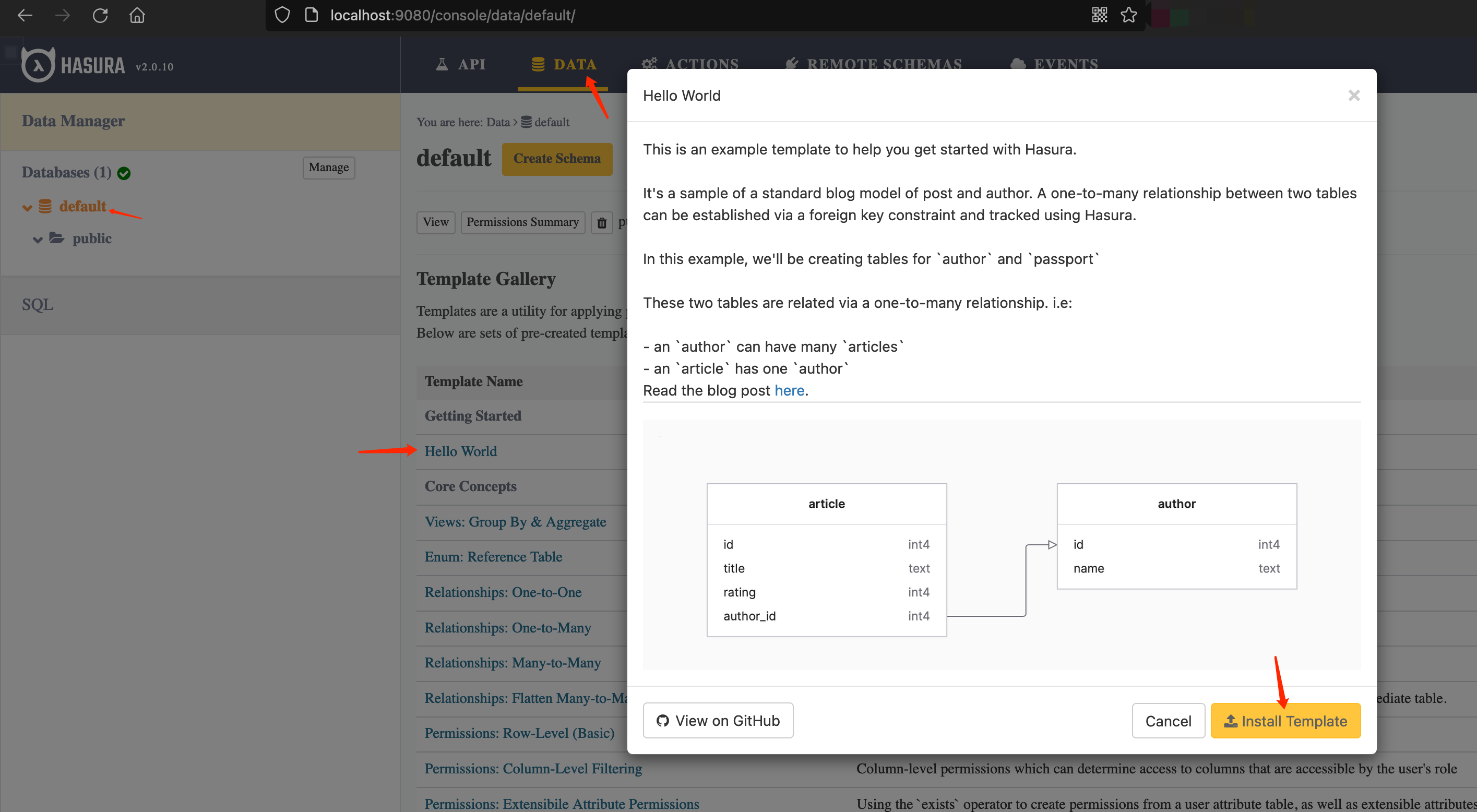Collapse the default database tree
1477x812 pixels.
click(x=27, y=208)
